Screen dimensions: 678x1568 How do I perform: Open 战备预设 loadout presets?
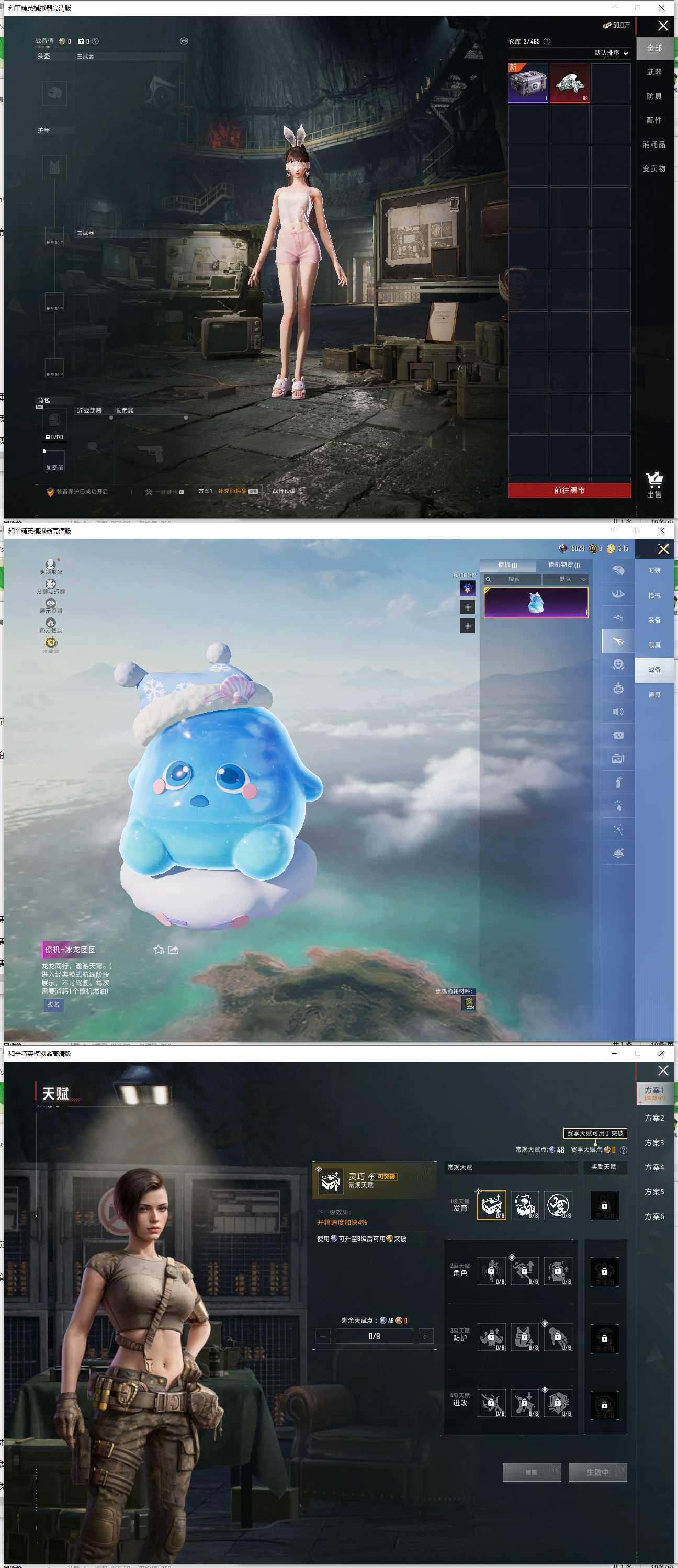(x=284, y=491)
